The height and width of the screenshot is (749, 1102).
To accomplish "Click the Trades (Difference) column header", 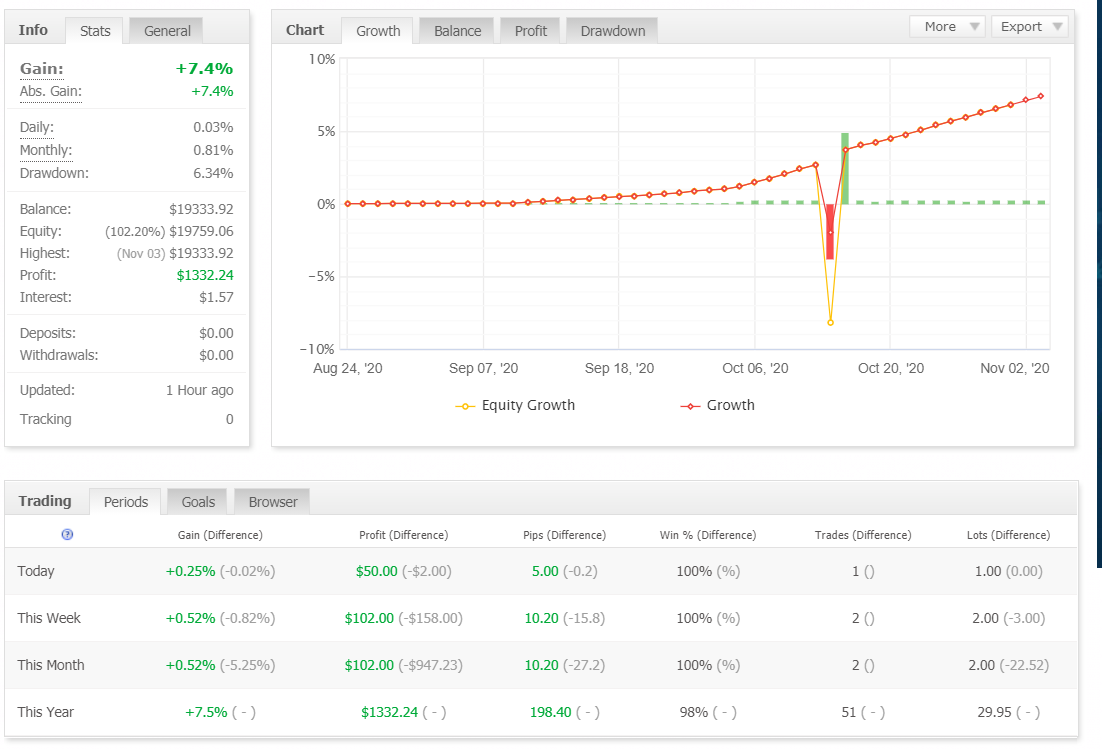I will coord(863,535).
